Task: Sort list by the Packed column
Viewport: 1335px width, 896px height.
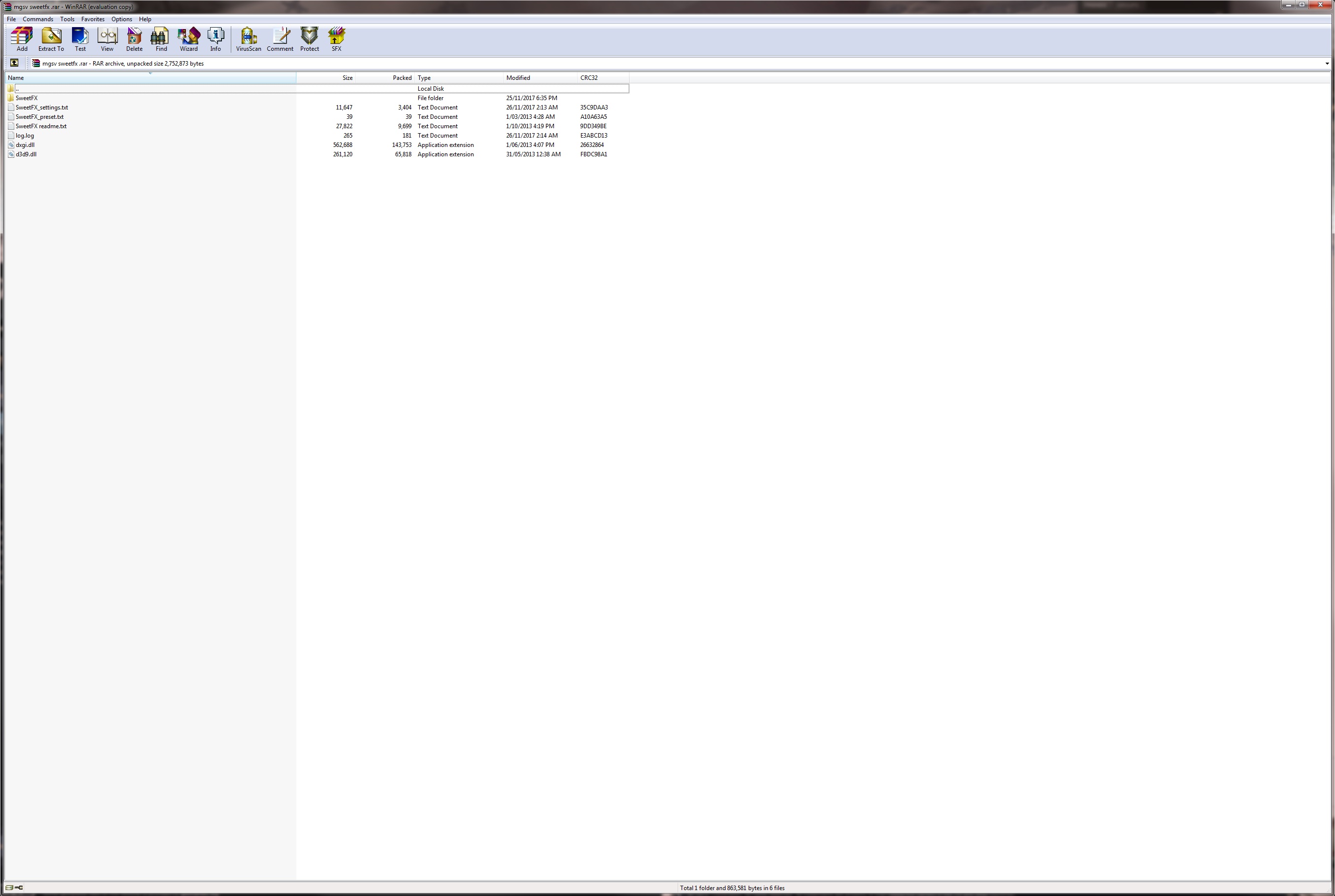Action: [x=402, y=78]
